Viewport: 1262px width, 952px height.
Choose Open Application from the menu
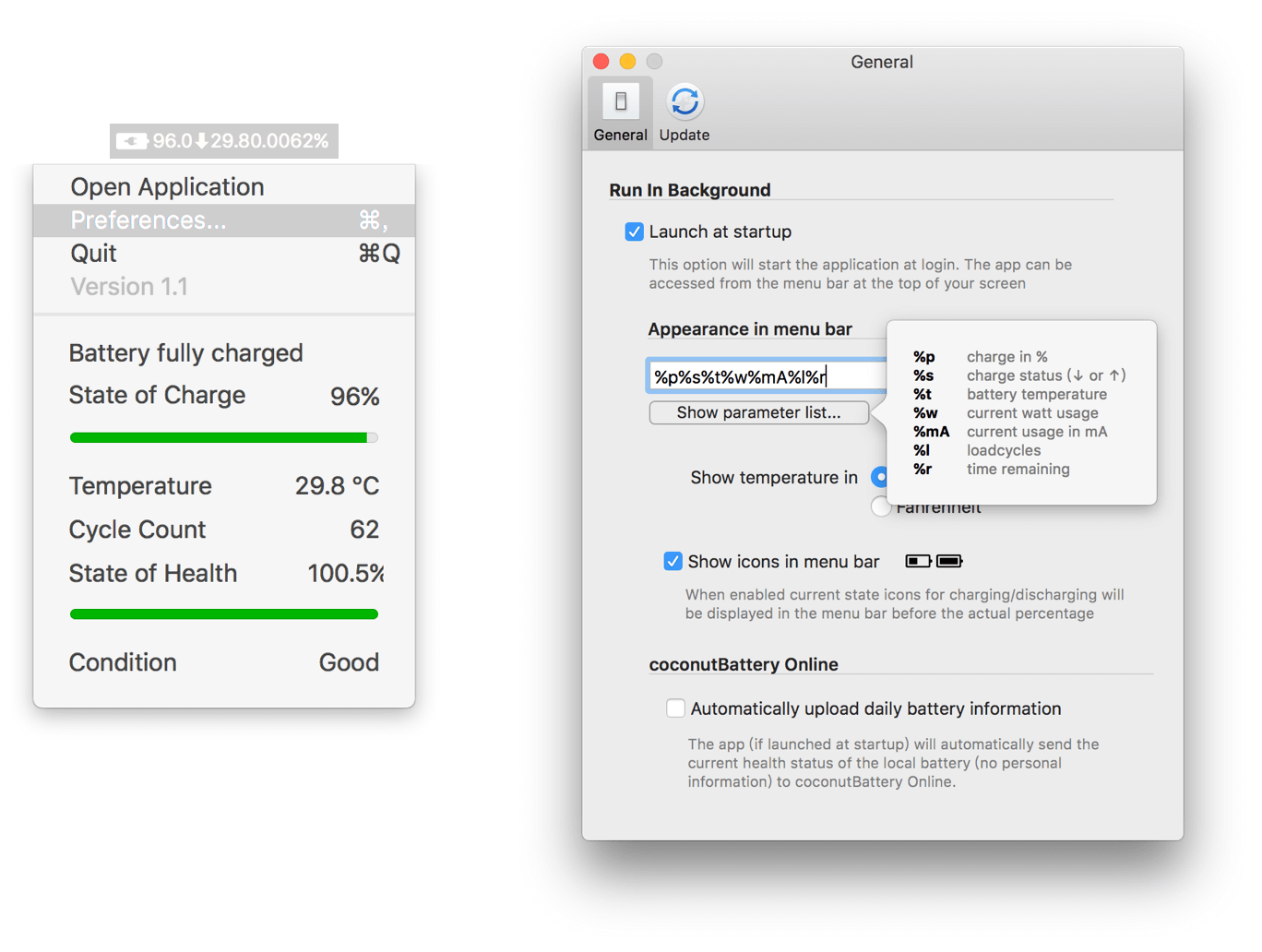tap(224, 186)
